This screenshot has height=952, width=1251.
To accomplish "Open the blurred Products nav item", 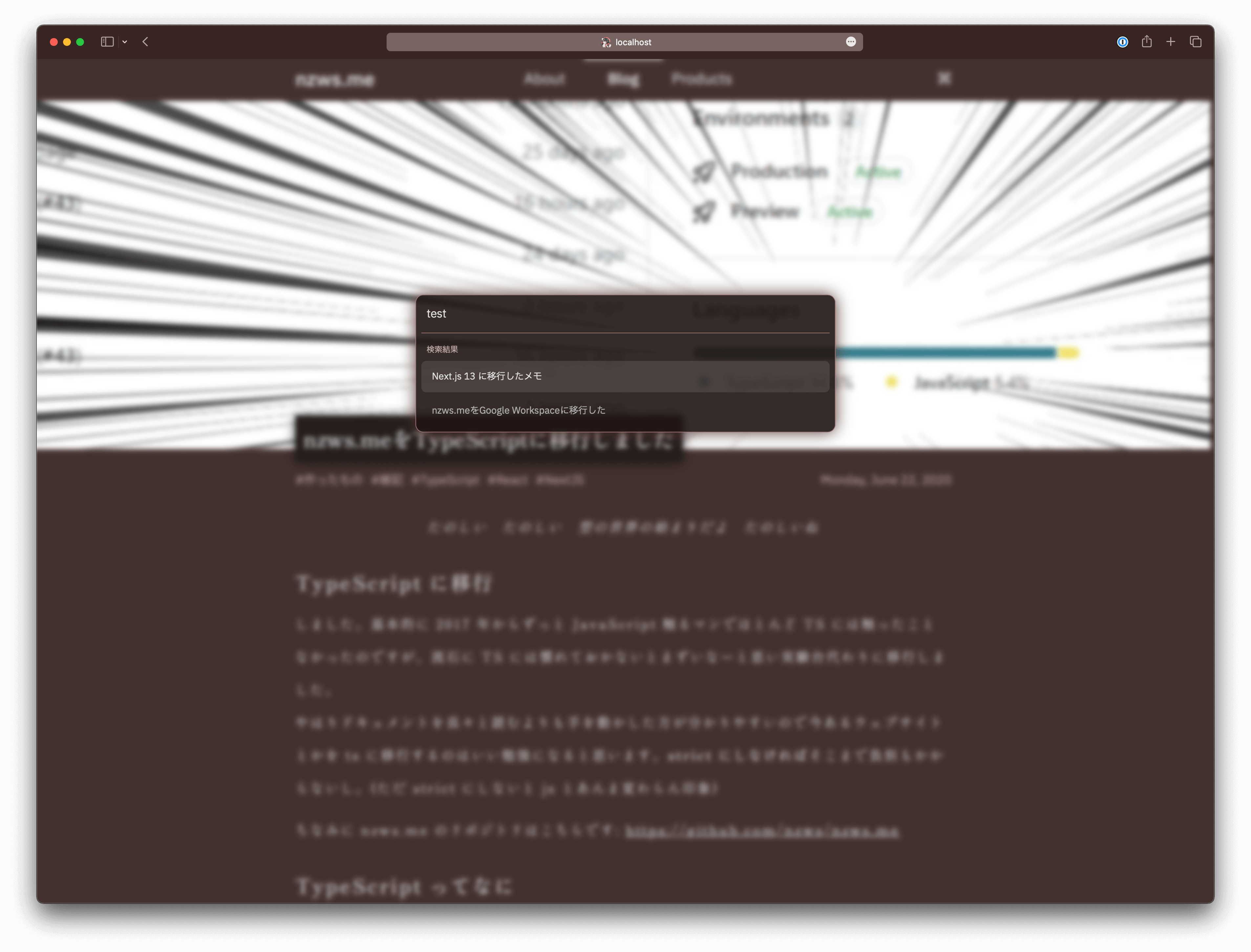I will pyautogui.click(x=702, y=79).
